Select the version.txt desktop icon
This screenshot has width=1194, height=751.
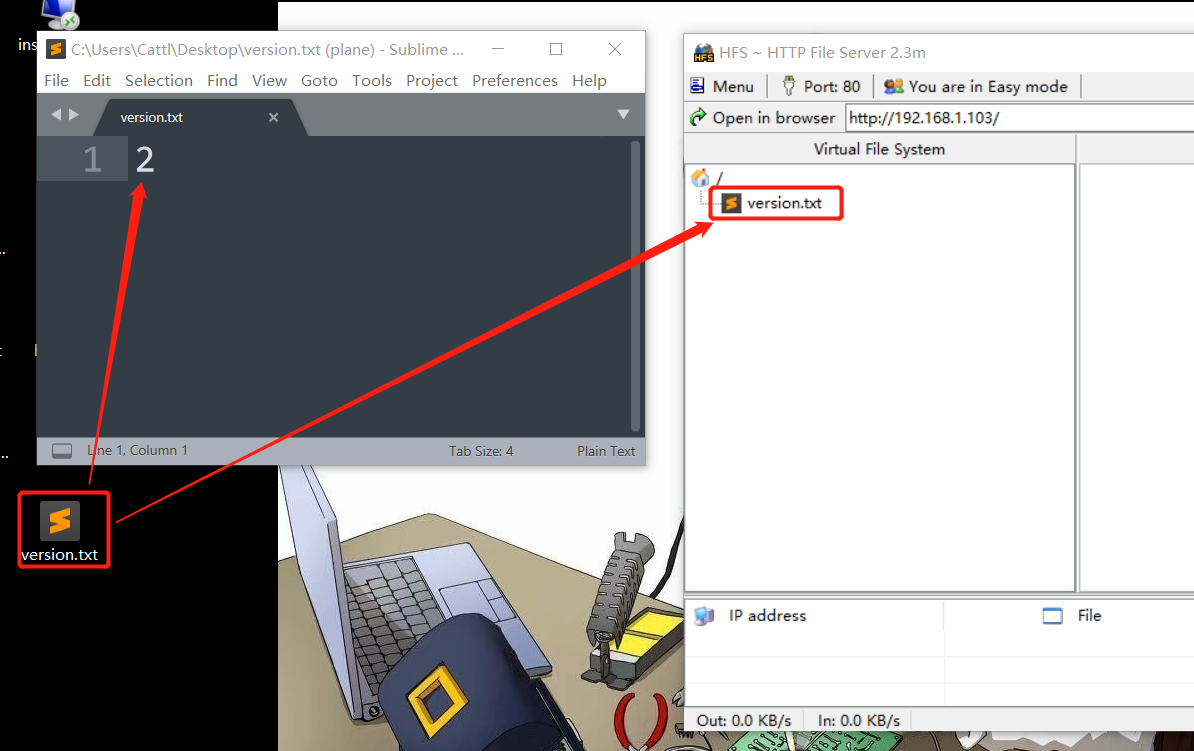tap(59, 531)
